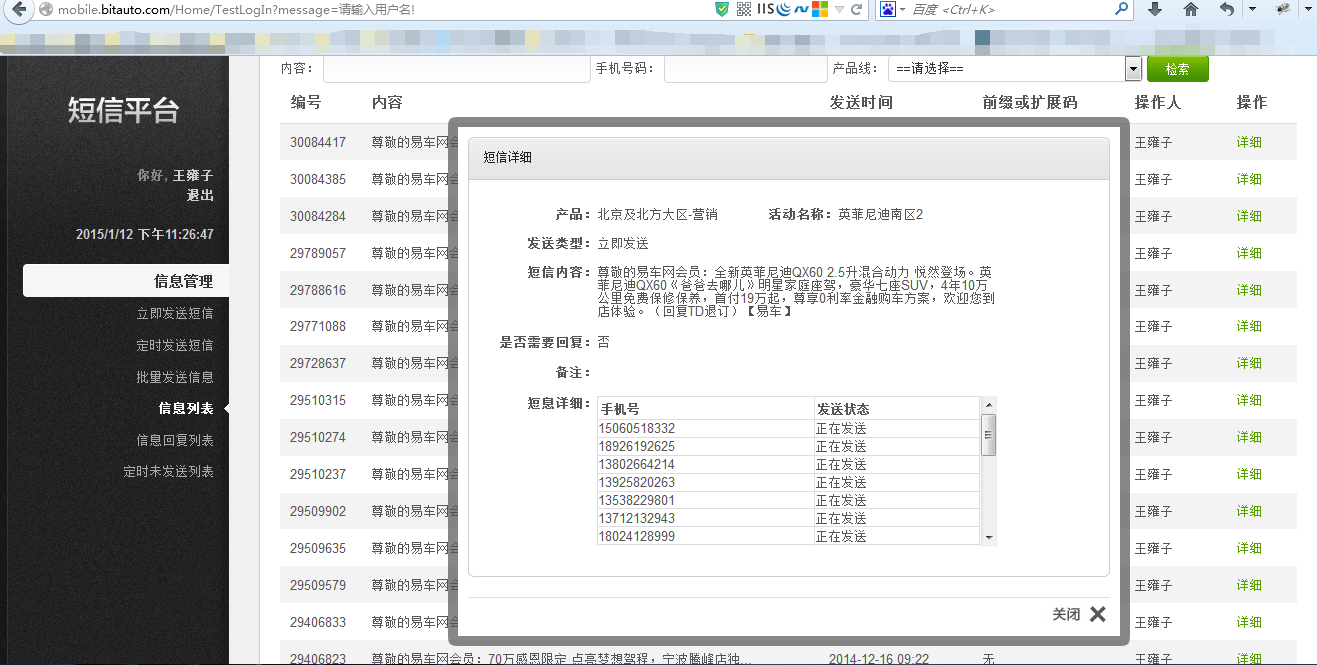This screenshot has width=1317, height=665.
Task: Select 批量发送信息 in the sidebar
Action: (175, 377)
